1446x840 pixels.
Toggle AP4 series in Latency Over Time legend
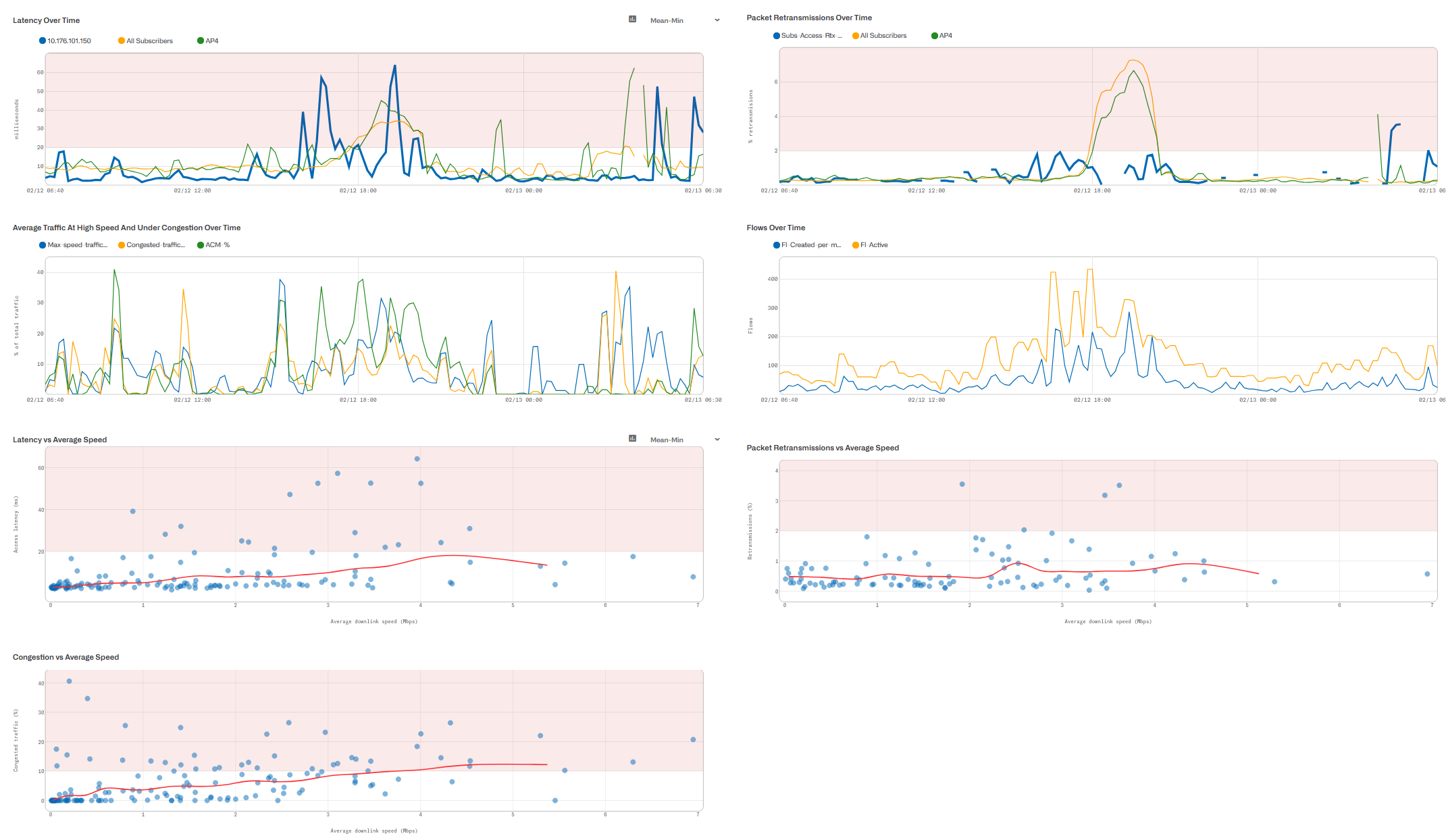tap(211, 41)
